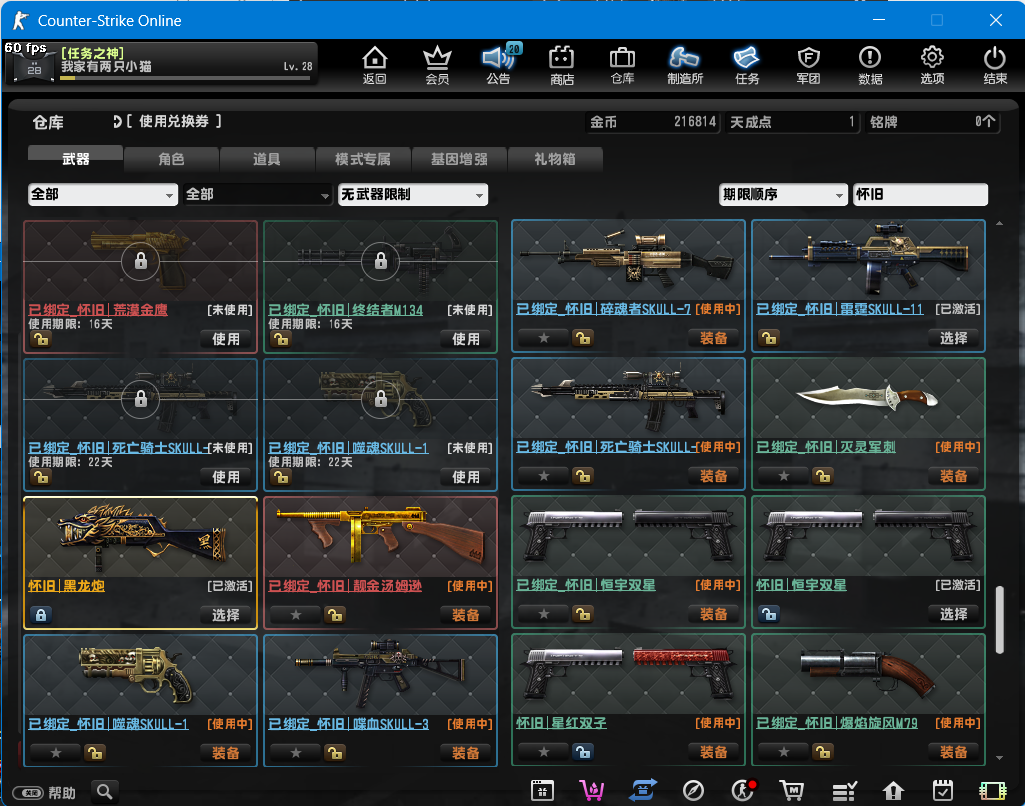Open the 任务 missions icon

[x=747, y=65]
